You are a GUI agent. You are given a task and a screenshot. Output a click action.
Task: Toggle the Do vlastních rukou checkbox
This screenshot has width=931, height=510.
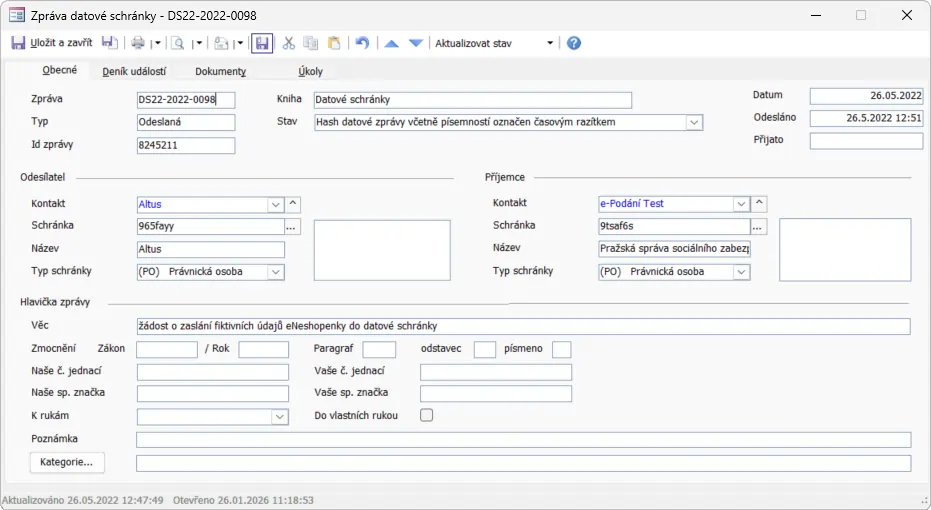(427, 415)
